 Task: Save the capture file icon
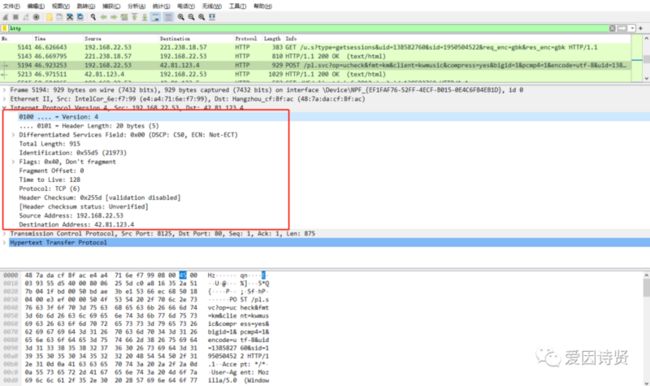pos(59,17)
